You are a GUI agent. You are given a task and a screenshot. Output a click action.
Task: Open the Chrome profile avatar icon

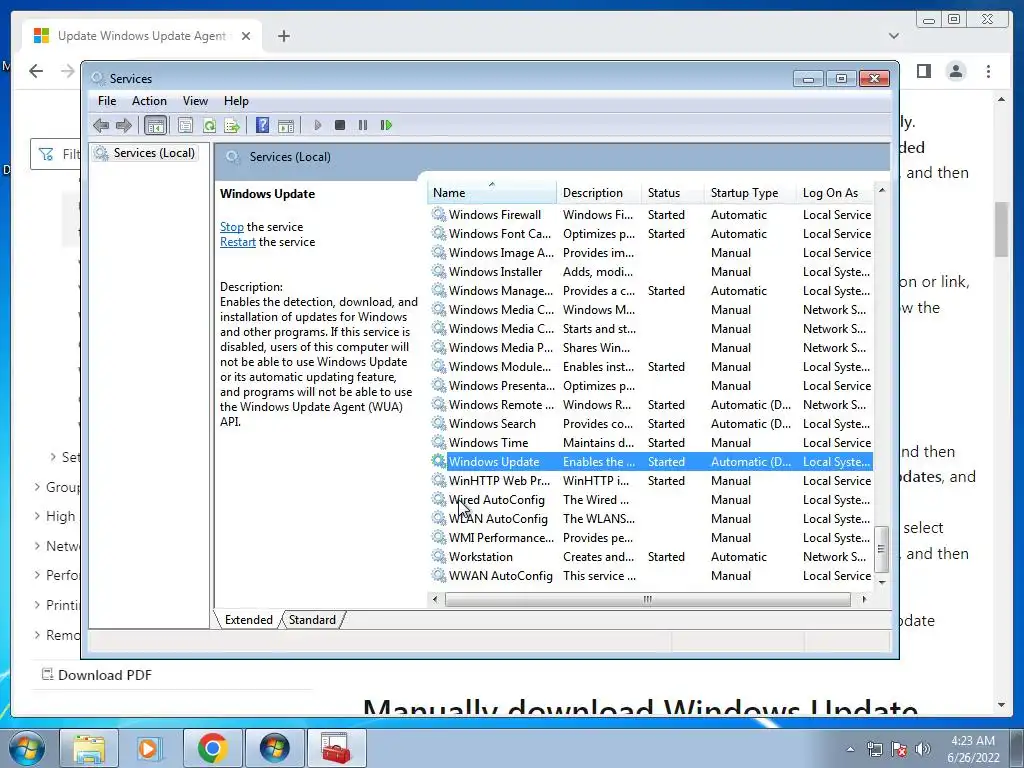pyautogui.click(x=955, y=71)
